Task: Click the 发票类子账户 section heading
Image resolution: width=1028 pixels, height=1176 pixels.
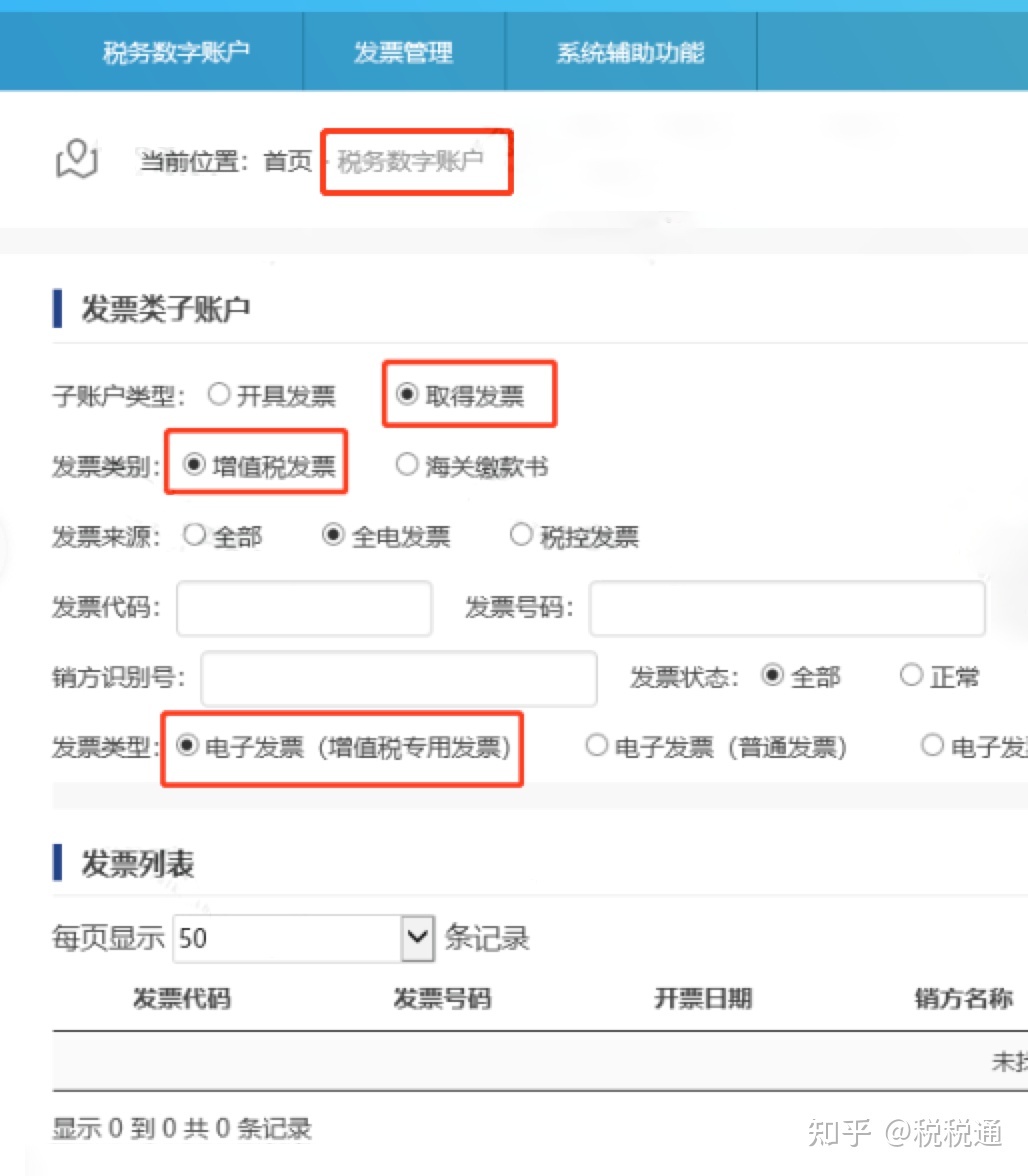Action: coord(166,309)
